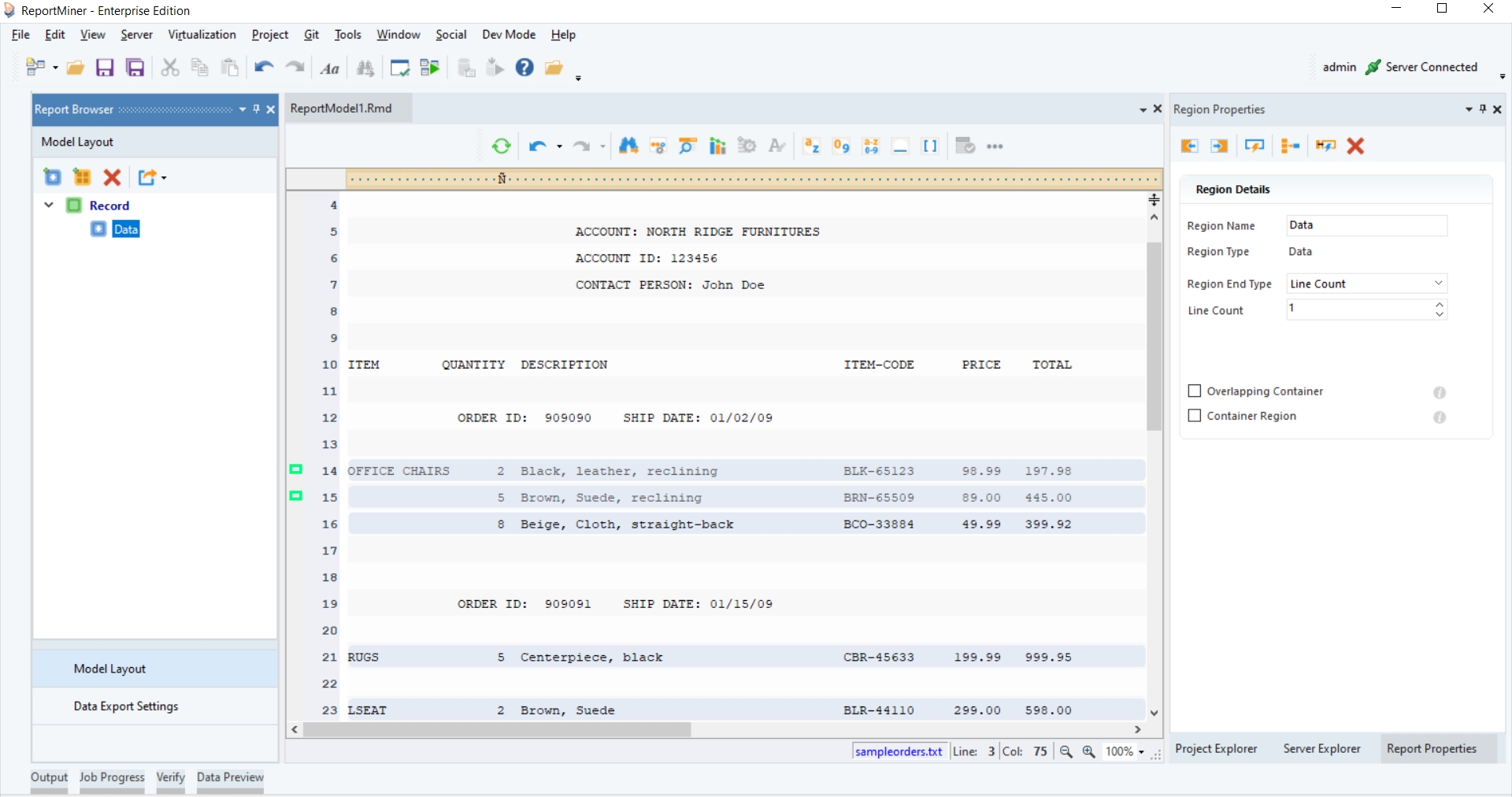Image resolution: width=1512 pixels, height=797 pixels.
Task: Click the binoculars find icon in editor toolbar
Action: coord(628,146)
